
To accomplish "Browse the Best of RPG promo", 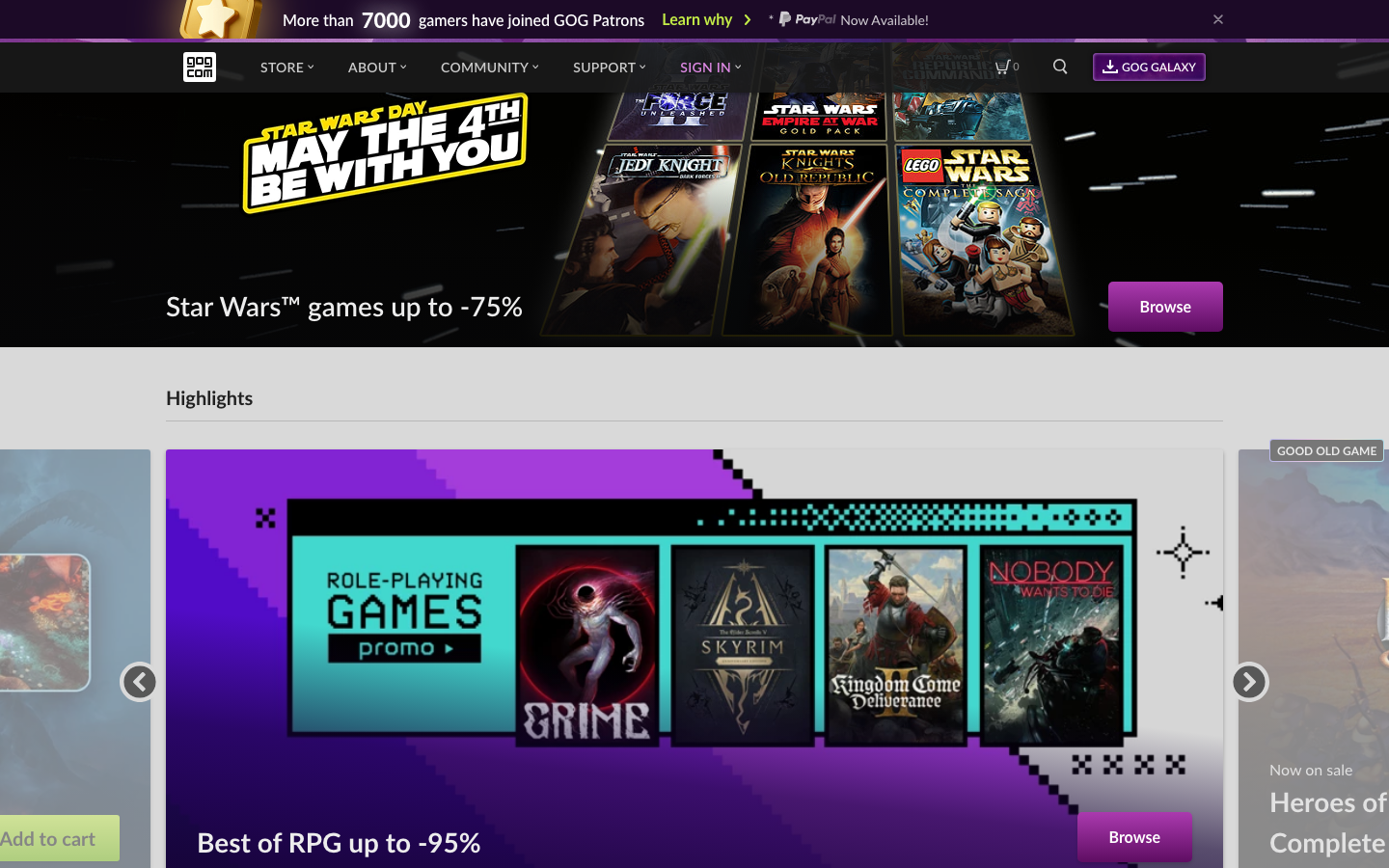I will 1134,837.
